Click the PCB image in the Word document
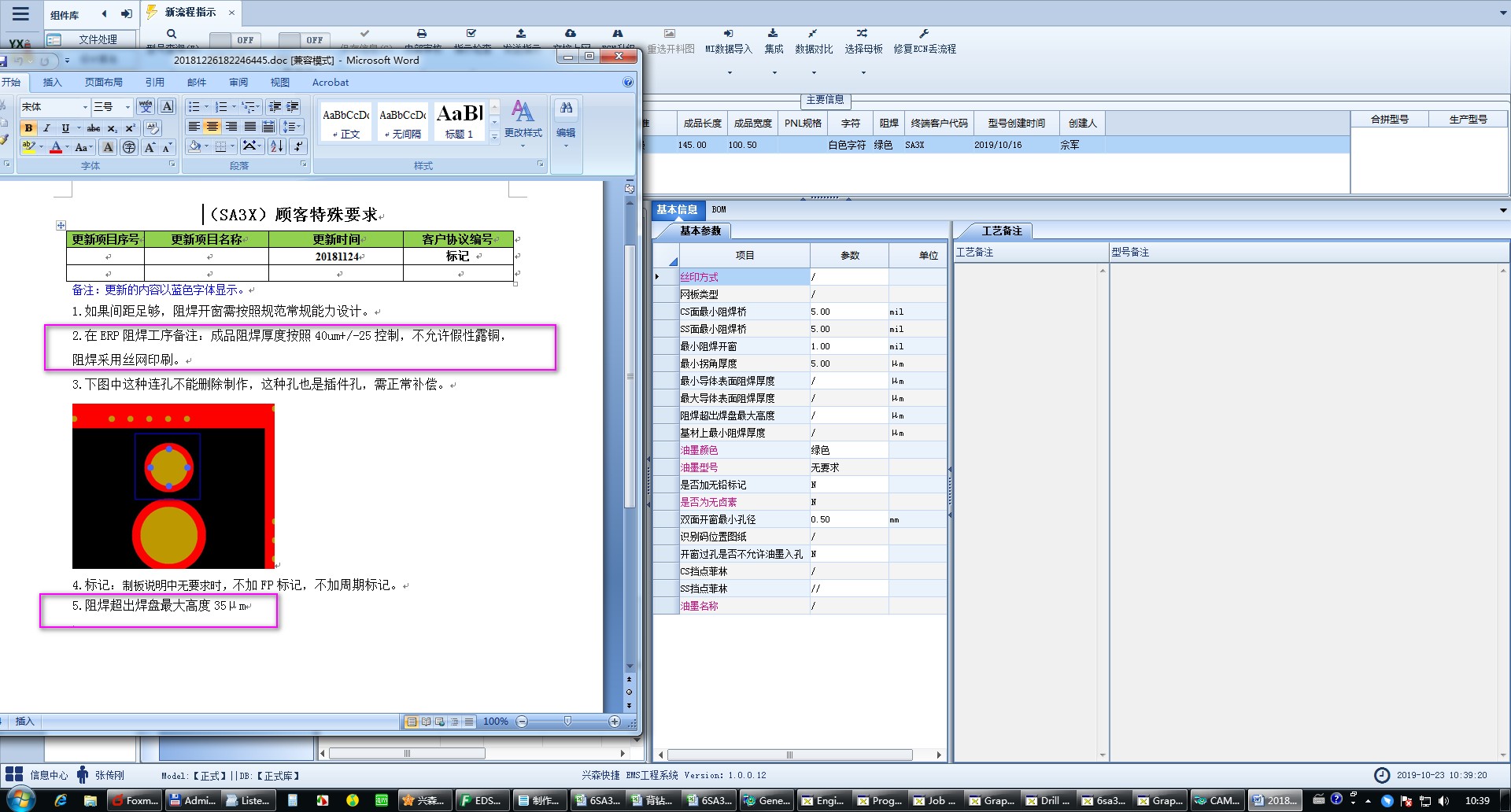The width and height of the screenshot is (1511, 812). (173, 486)
